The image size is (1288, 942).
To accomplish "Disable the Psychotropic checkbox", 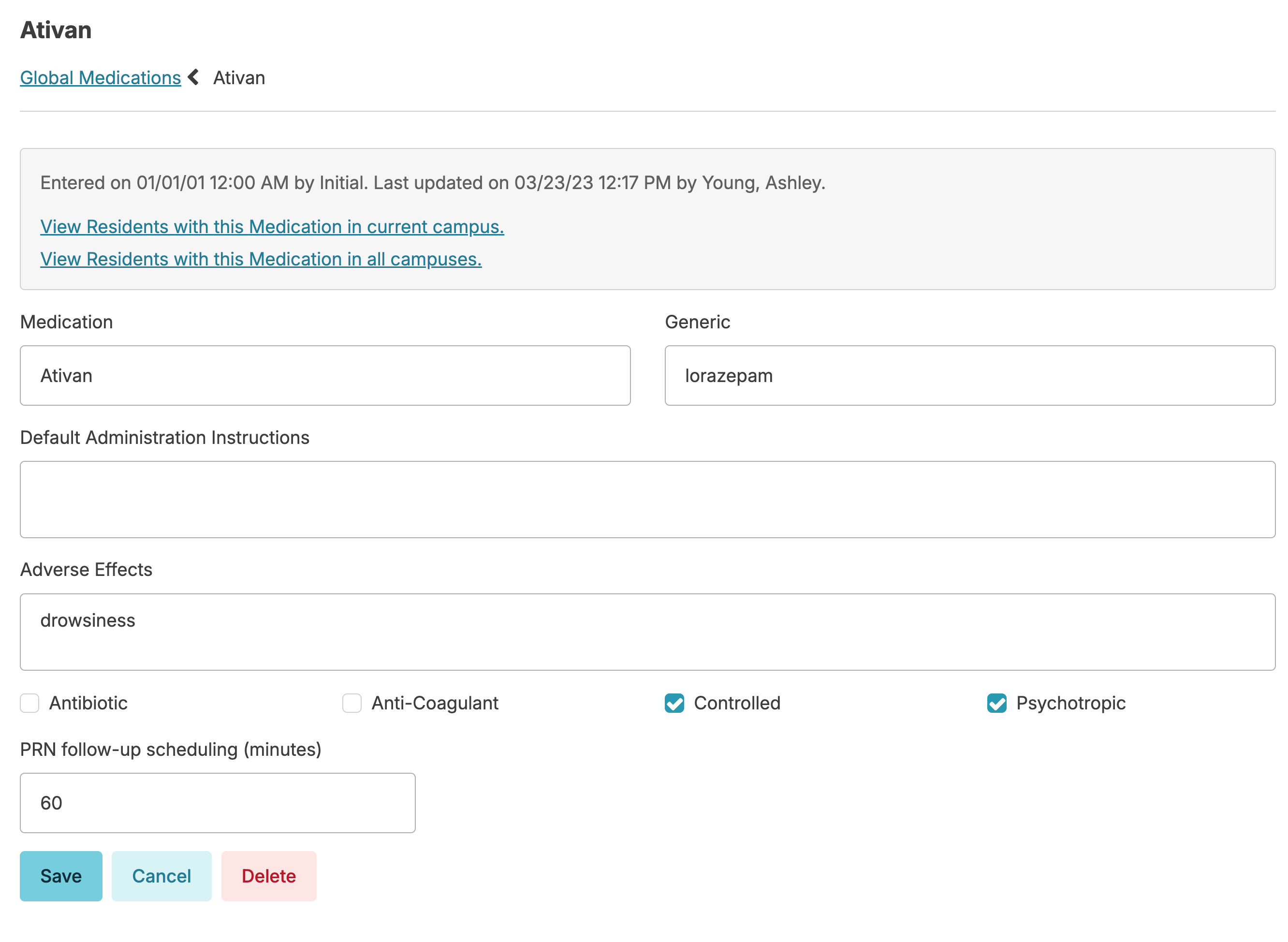I will tap(996, 703).
